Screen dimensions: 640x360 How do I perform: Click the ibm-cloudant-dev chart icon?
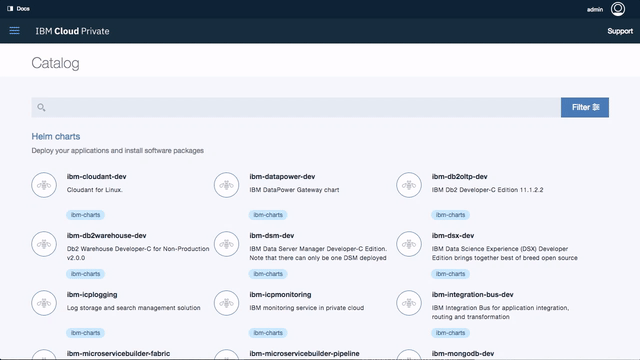tap(44, 185)
